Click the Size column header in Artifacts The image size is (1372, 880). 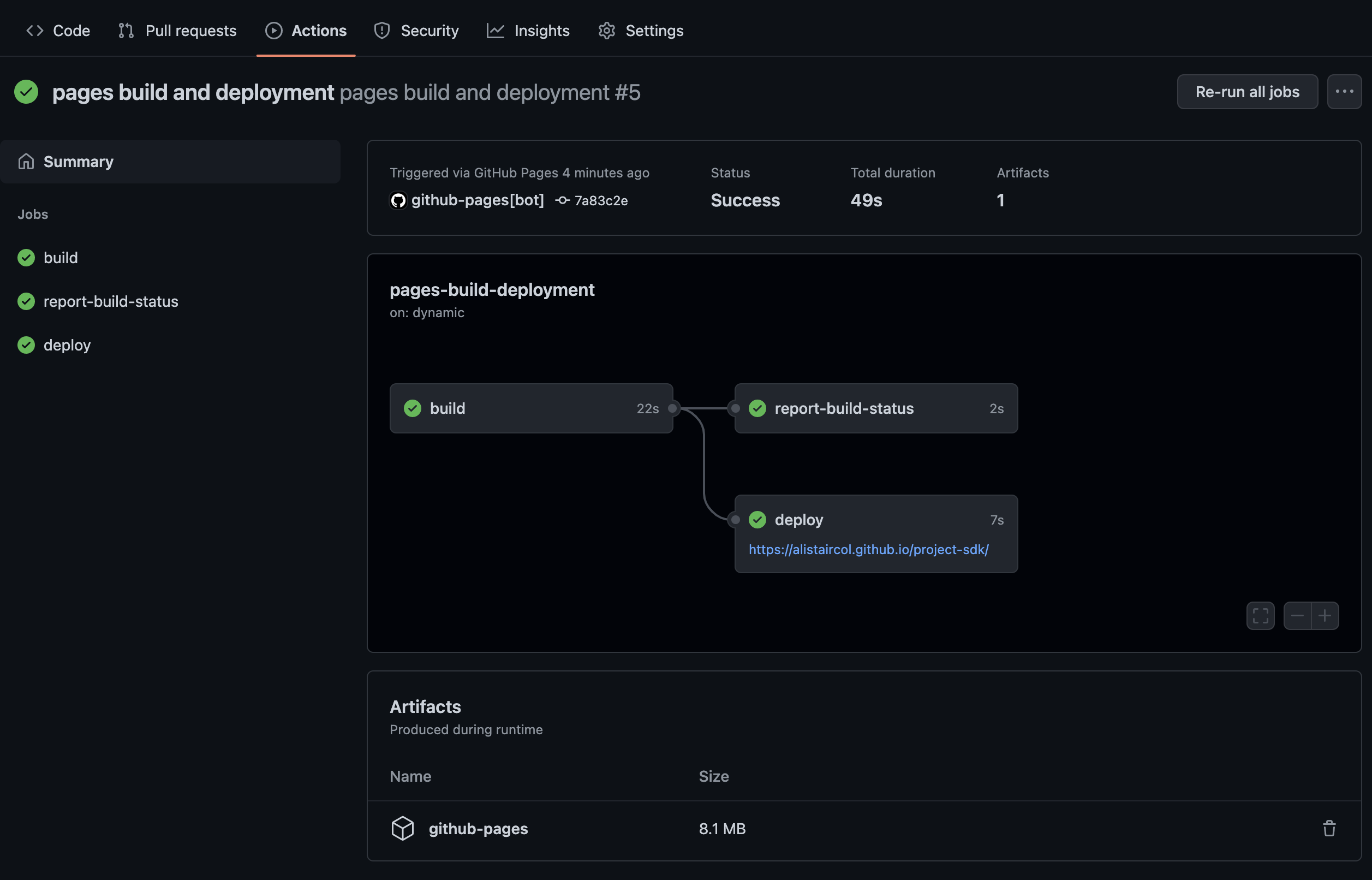[713, 776]
